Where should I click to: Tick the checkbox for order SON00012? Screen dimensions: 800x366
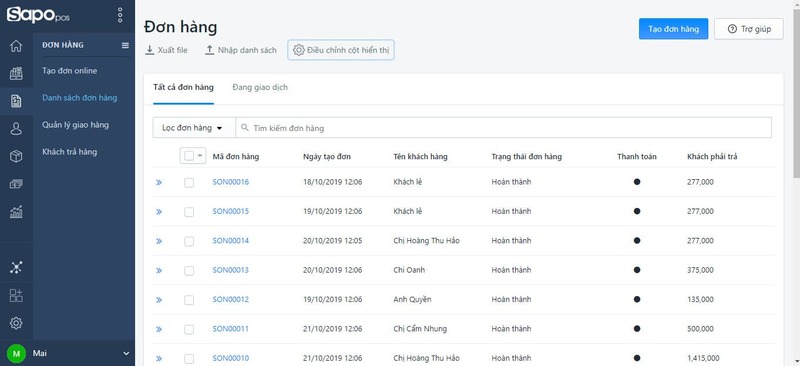pos(189,300)
